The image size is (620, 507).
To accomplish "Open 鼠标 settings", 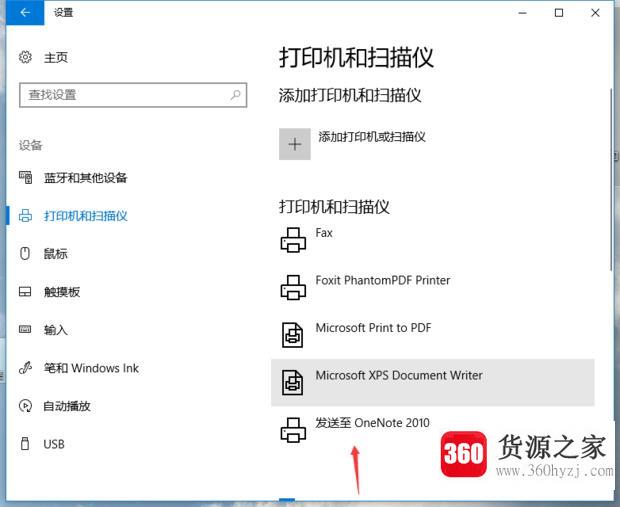I will [55, 254].
